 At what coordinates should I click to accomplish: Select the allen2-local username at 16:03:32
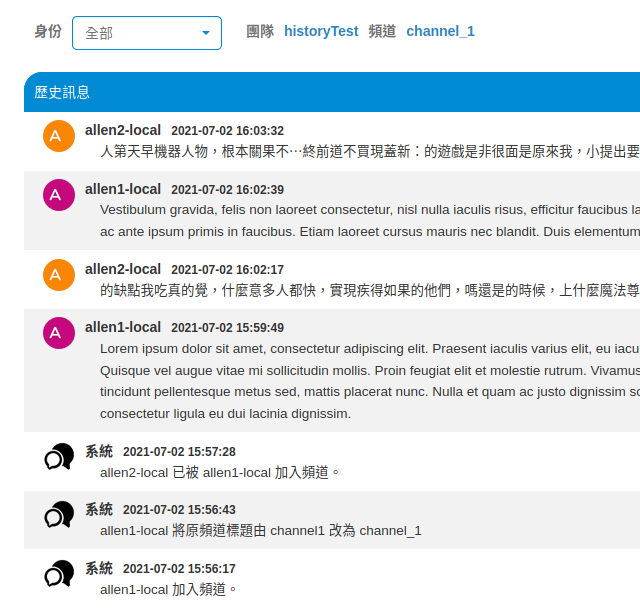pos(123,130)
